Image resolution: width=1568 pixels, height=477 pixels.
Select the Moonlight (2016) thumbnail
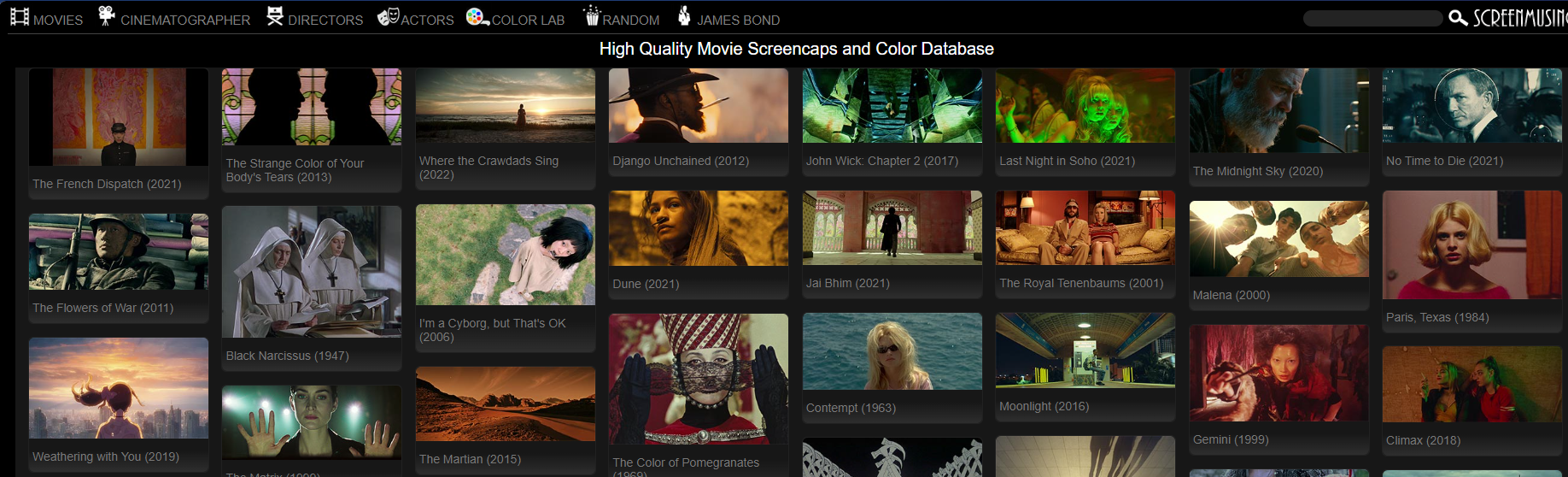click(1085, 350)
